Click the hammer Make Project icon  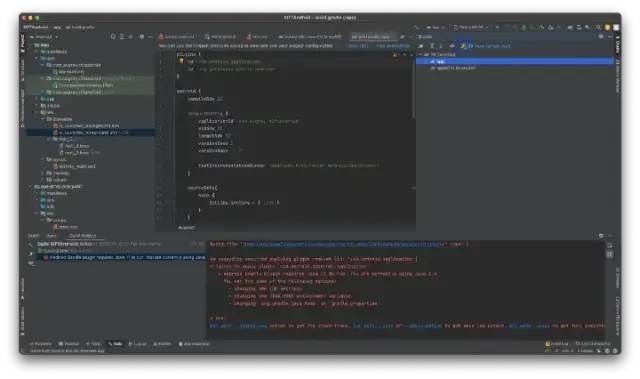(x=416, y=27)
